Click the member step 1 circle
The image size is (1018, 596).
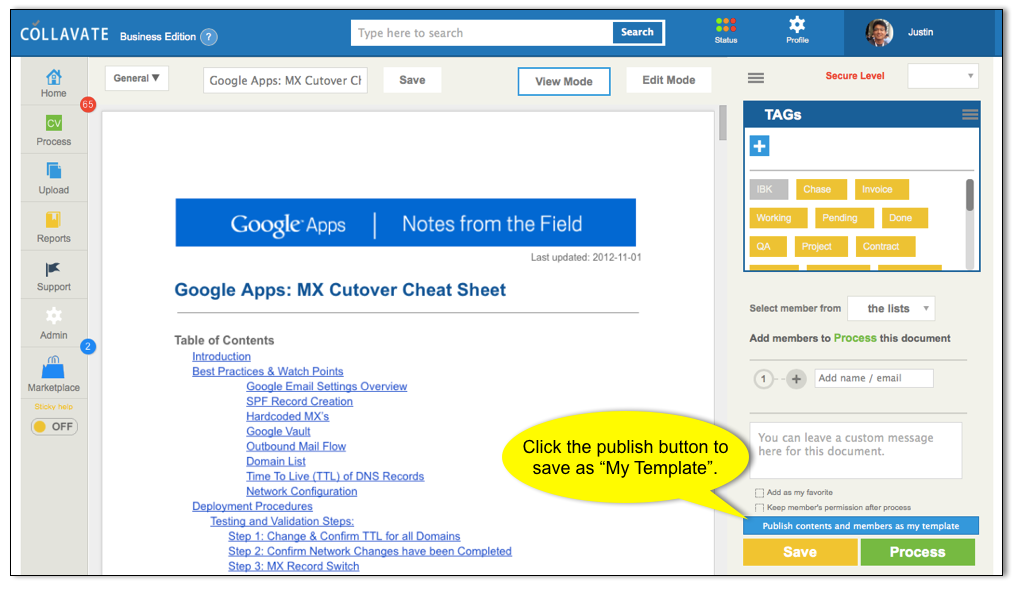(x=764, y=379)
